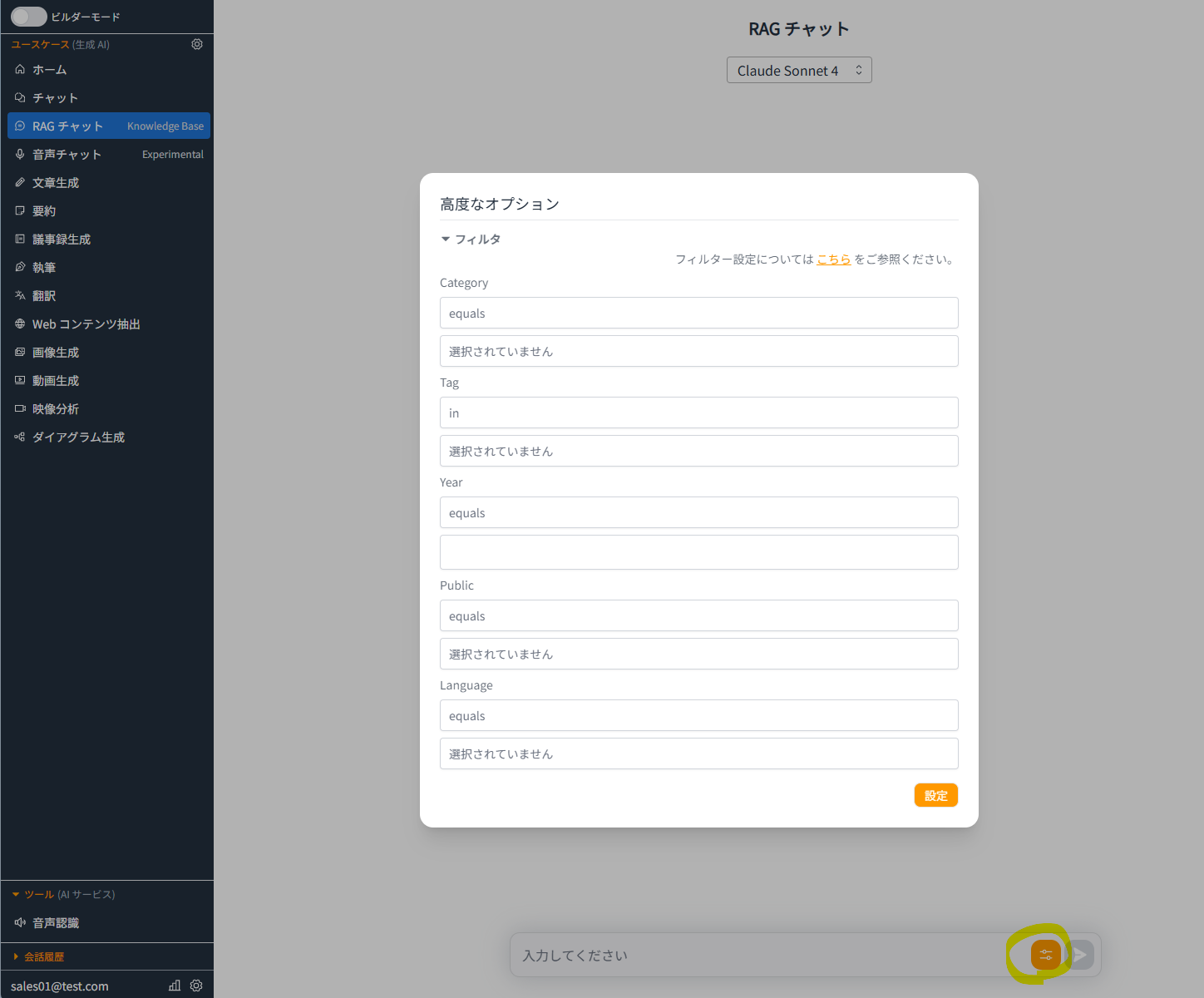The height and width of the screenshot is (998, 1204).
Task: Click the ダイアグラム生成 diagram icon
Action: [x=20, y=437]
